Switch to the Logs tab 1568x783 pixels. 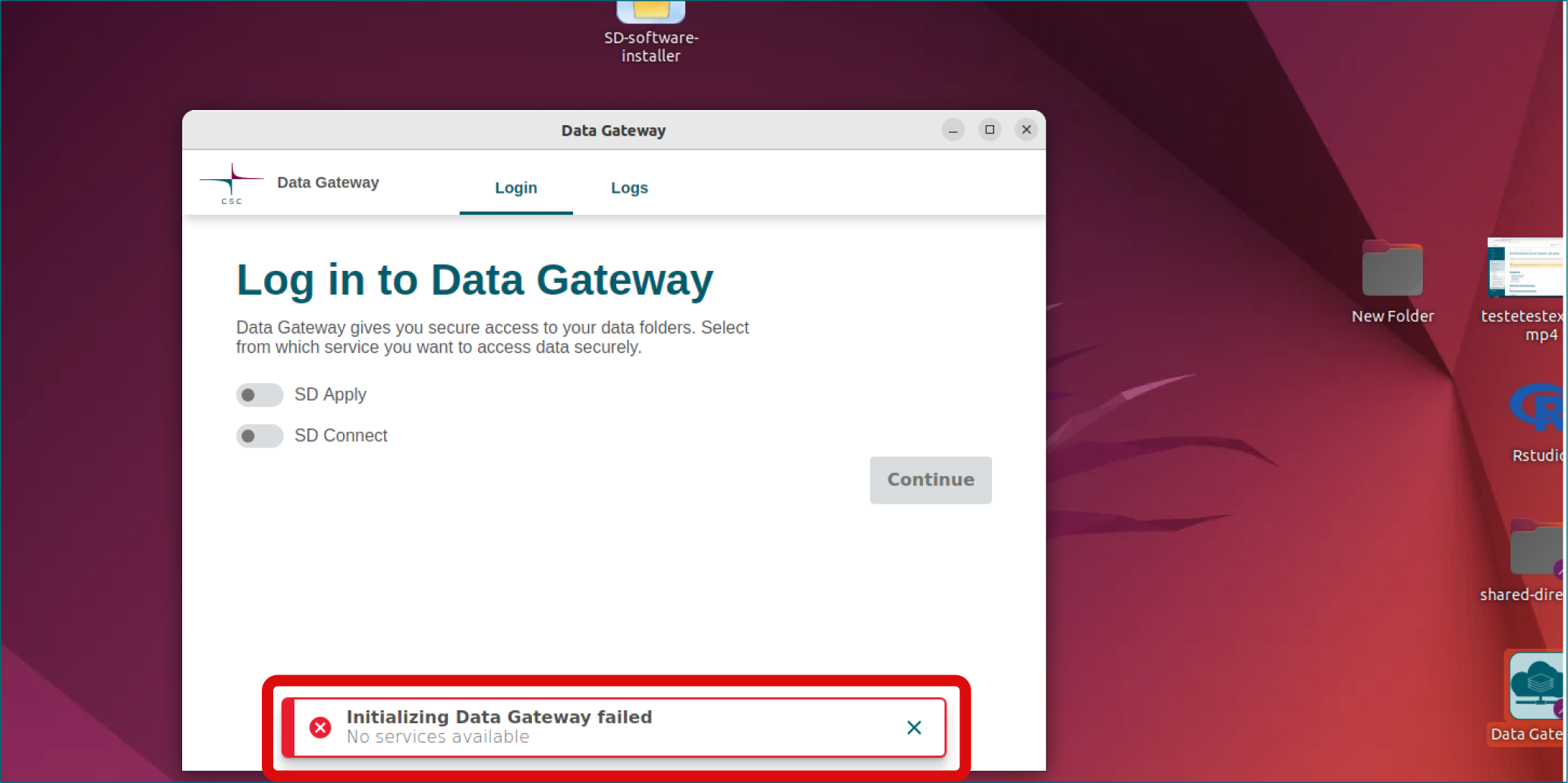click(629, 188)
